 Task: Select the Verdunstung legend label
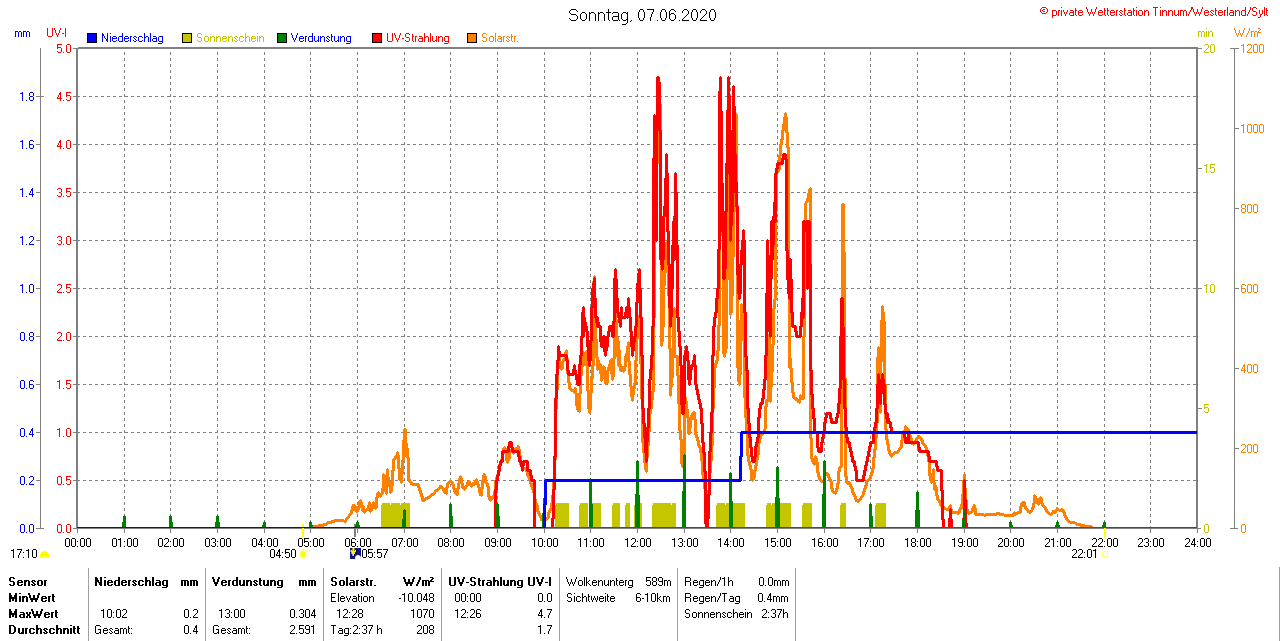point(321,38)
